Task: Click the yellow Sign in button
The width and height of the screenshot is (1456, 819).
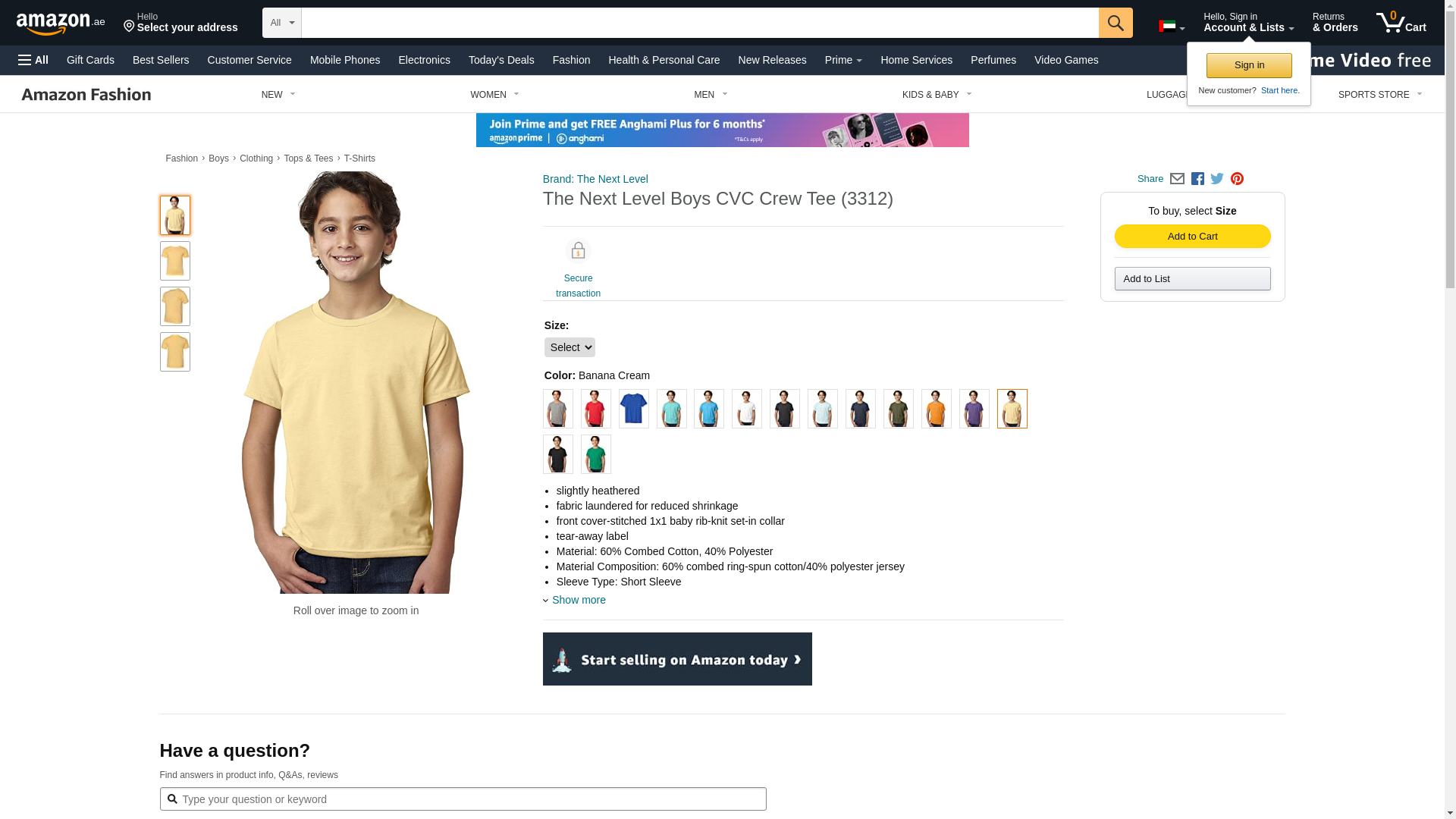Action: click(x=1249, y=65)
